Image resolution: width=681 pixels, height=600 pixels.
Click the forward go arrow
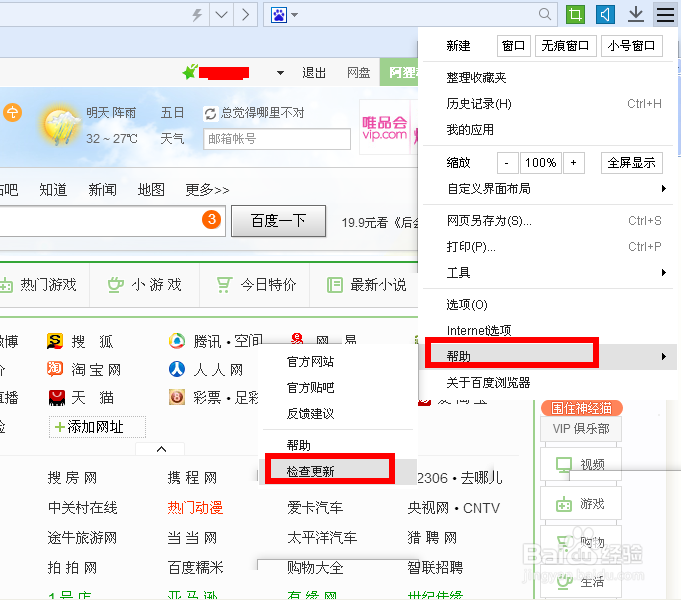click(246, 15)
